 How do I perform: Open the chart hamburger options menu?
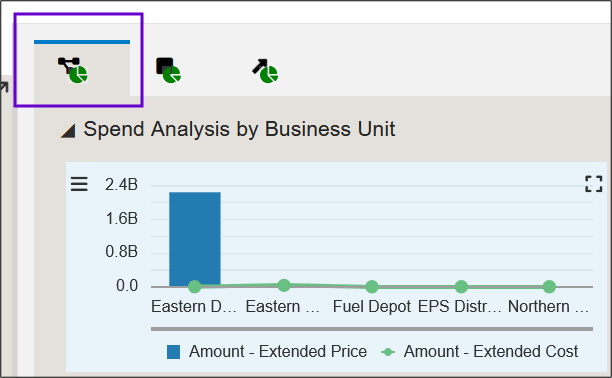79,184
